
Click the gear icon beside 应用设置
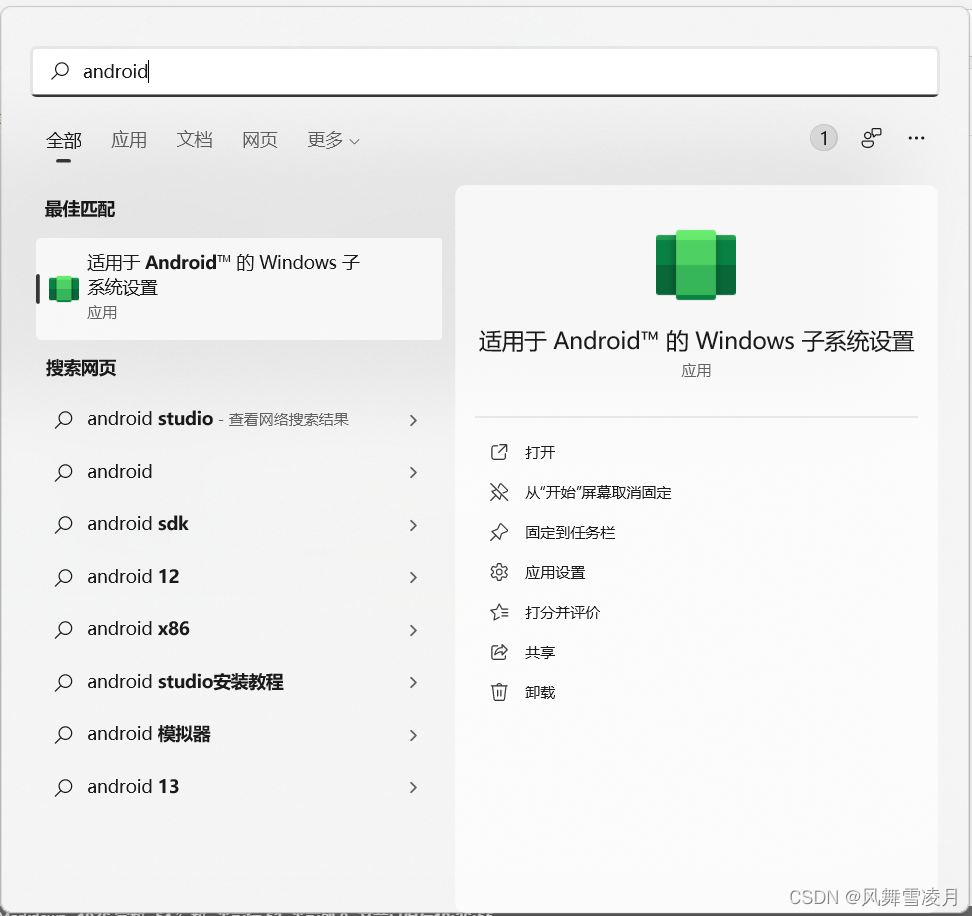[499, 572]
